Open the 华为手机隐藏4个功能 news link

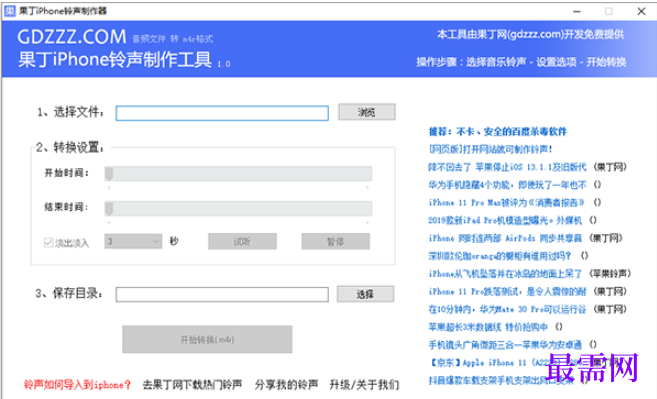[x=507, y=184]
